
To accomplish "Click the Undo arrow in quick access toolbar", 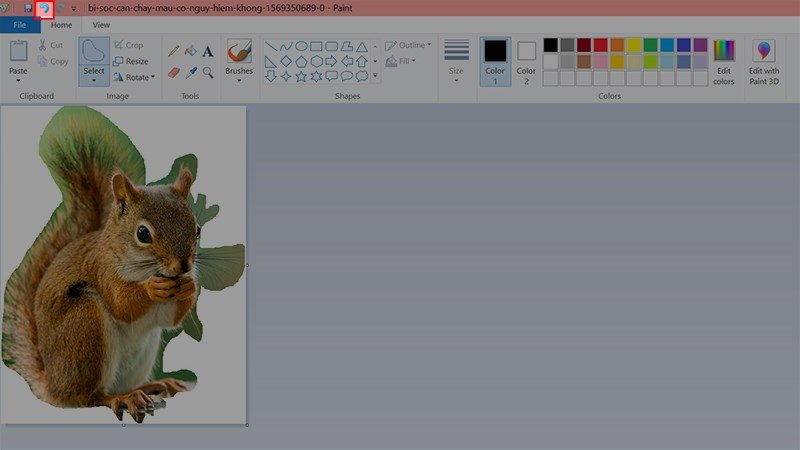I will pyautogui.click(x=44, y=8).
